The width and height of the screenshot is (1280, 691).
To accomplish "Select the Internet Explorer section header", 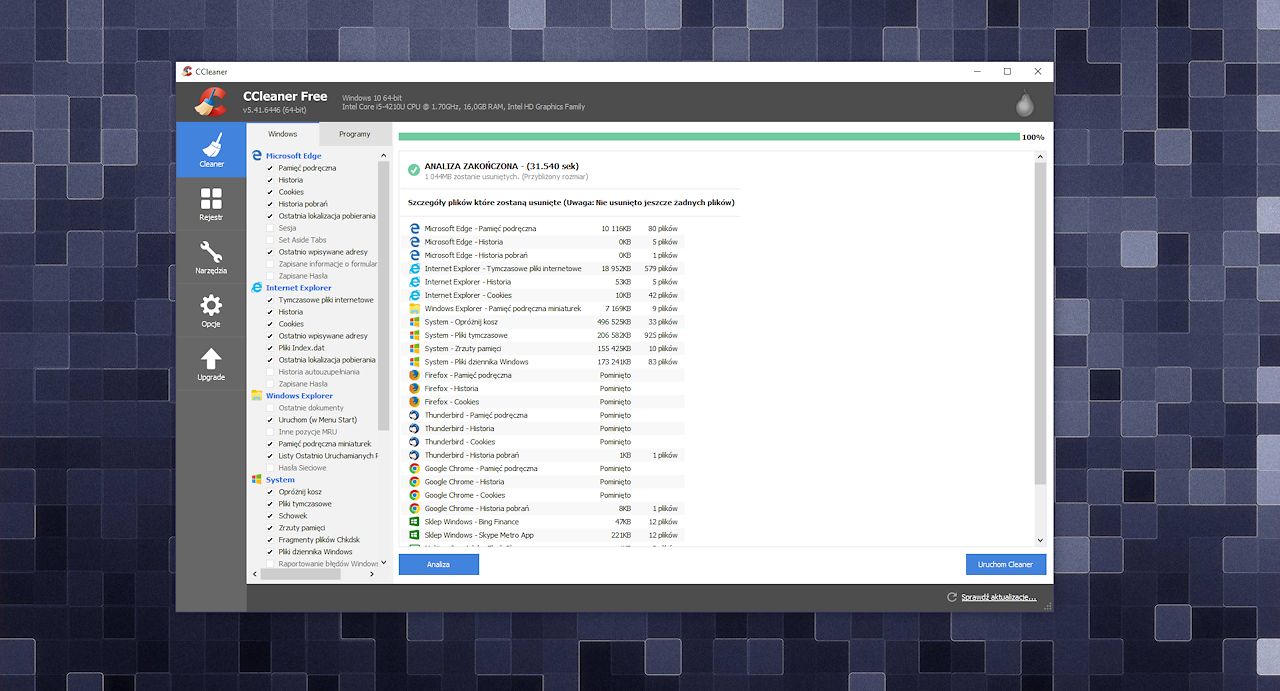I will pos(298,288).
